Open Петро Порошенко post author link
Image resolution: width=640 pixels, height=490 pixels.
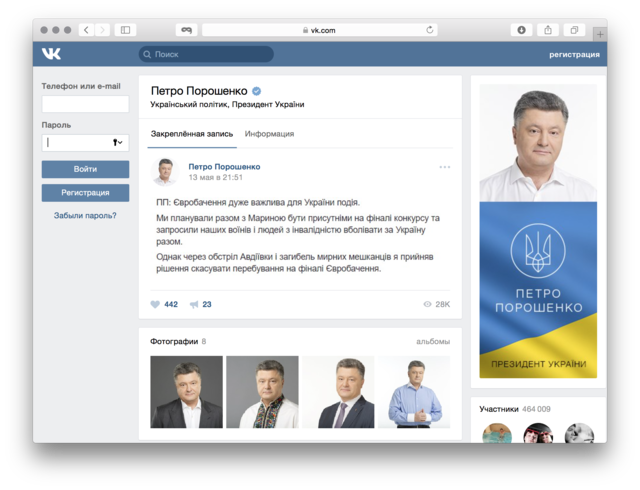(x=224, y=167)
